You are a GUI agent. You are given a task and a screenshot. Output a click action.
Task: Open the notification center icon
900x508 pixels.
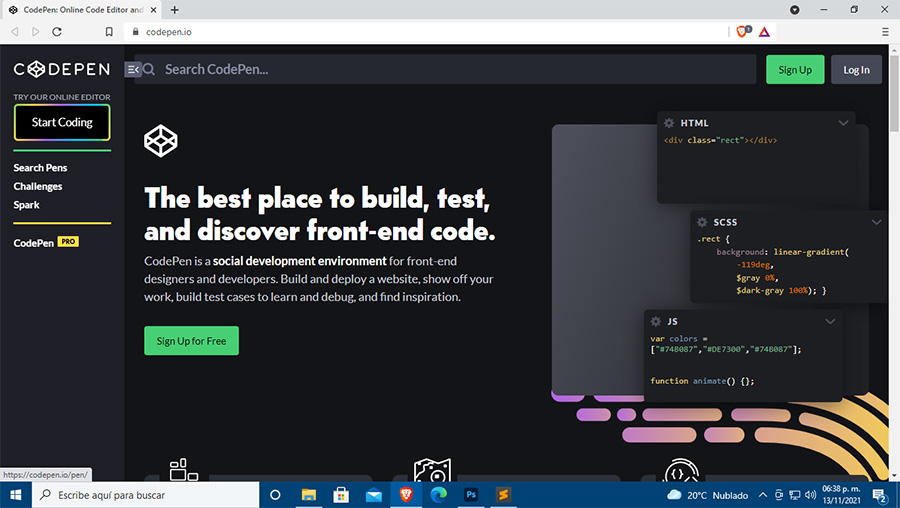(879, 495)
